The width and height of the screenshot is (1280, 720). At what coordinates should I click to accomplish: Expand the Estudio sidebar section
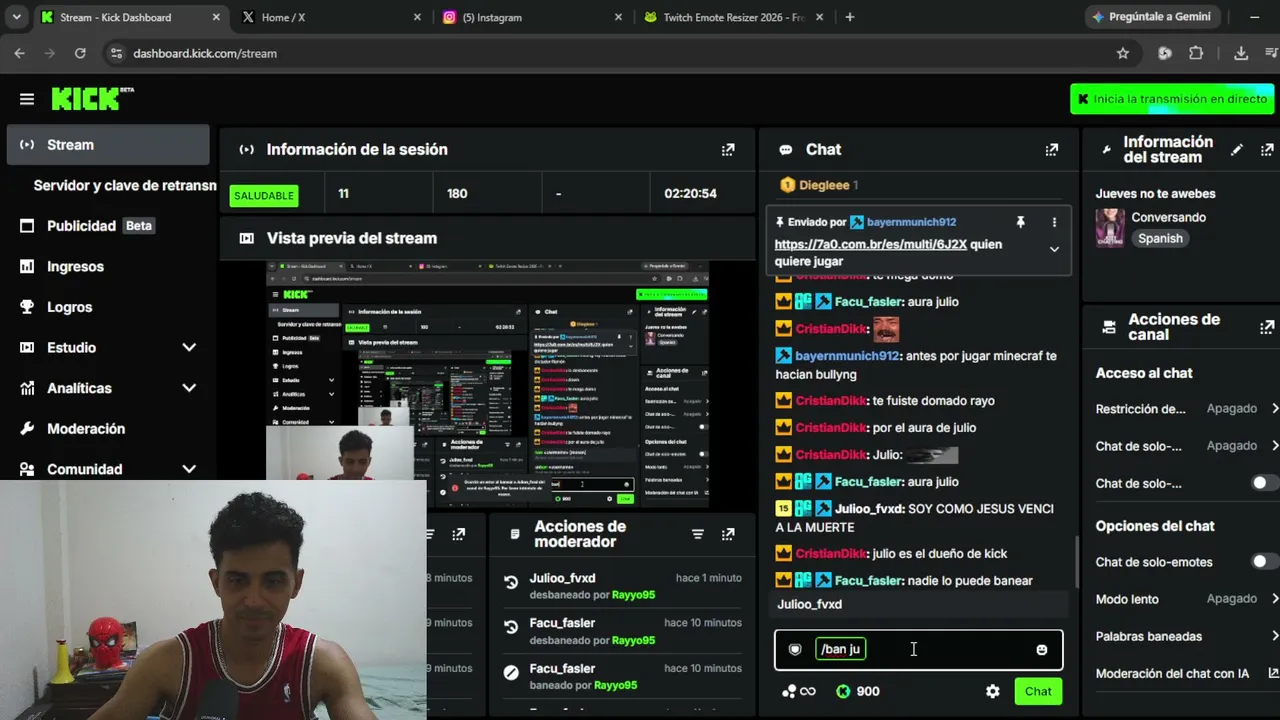pos(189,347)
